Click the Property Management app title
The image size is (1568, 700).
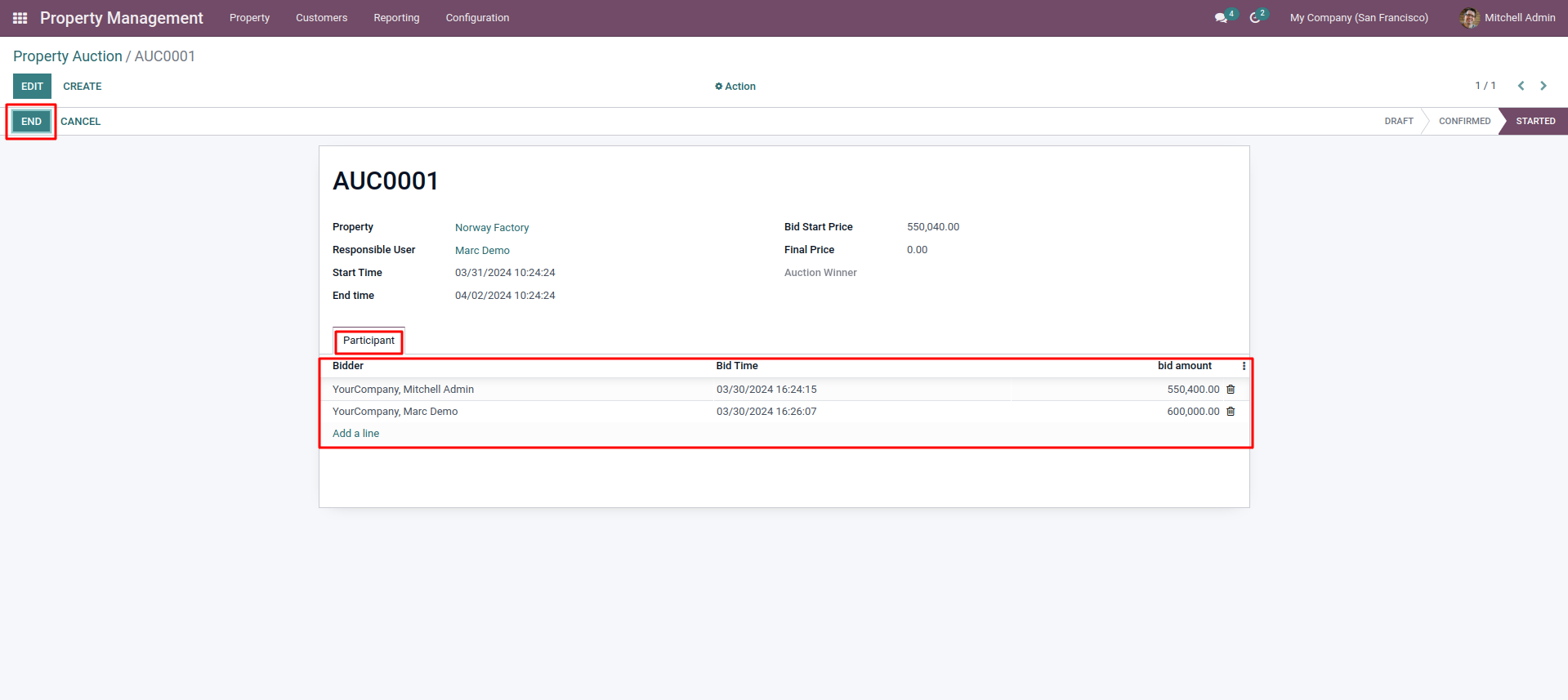(x=122, y=18)
